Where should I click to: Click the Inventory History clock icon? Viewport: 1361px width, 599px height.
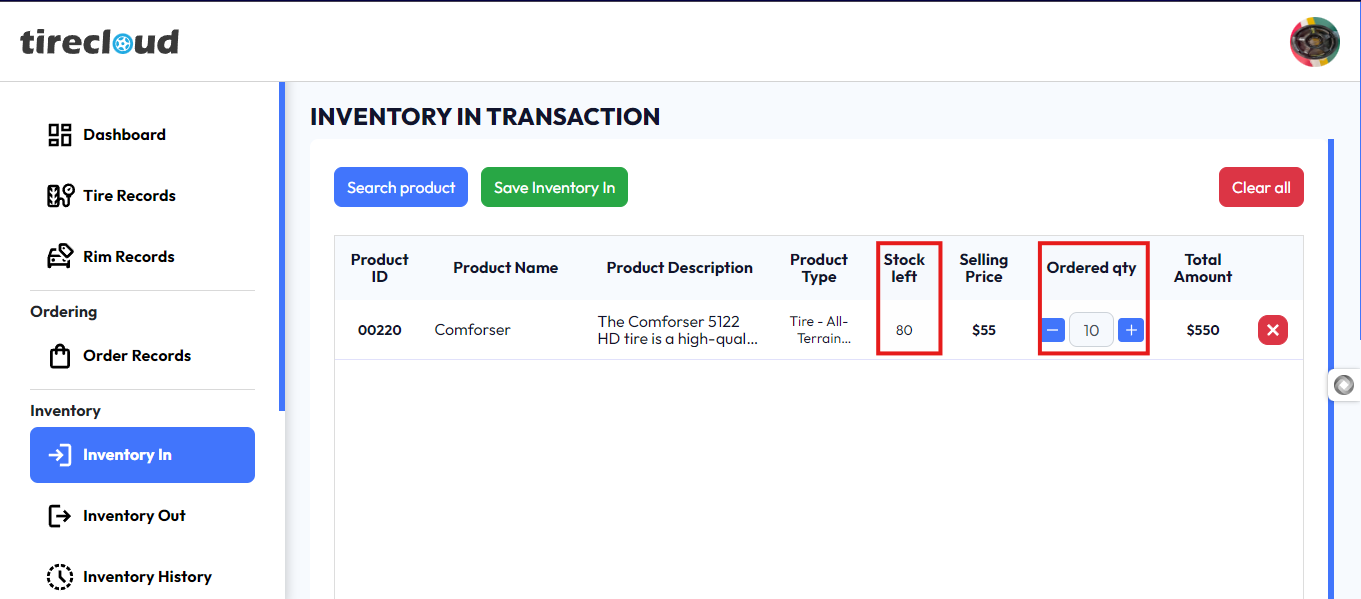click(x=60, y=577)
